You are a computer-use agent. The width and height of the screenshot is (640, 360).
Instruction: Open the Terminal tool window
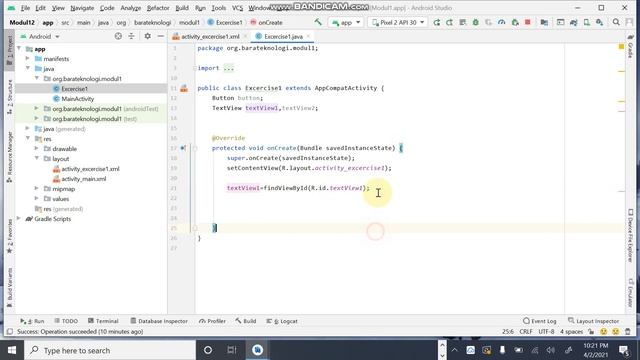[x=103, y=321]
